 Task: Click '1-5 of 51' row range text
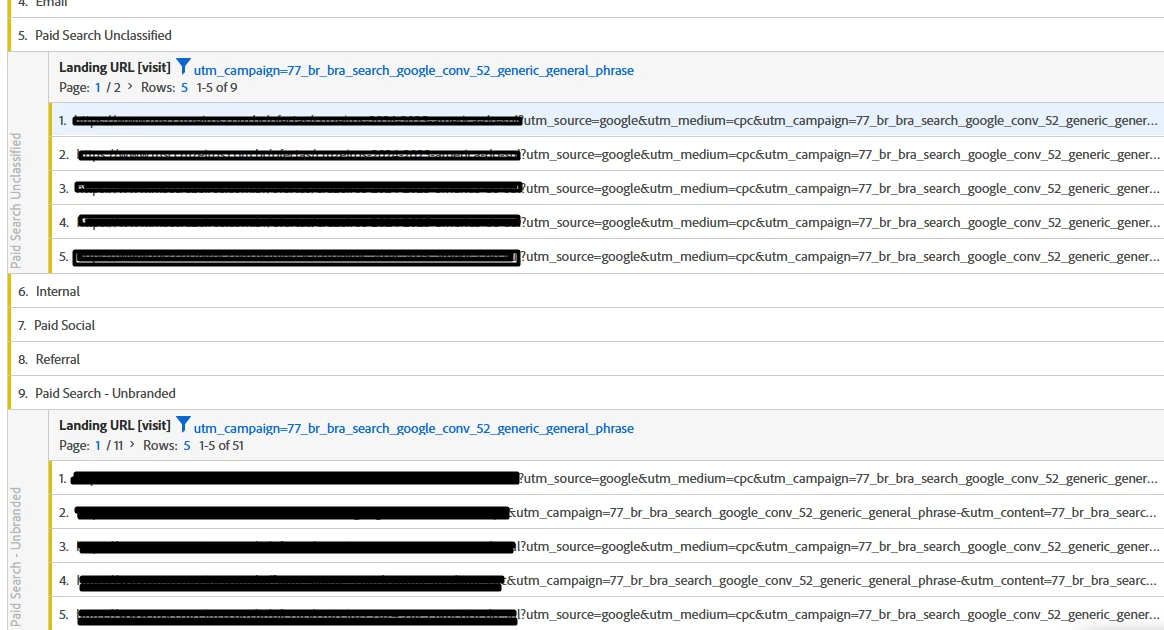click(221, 445)
